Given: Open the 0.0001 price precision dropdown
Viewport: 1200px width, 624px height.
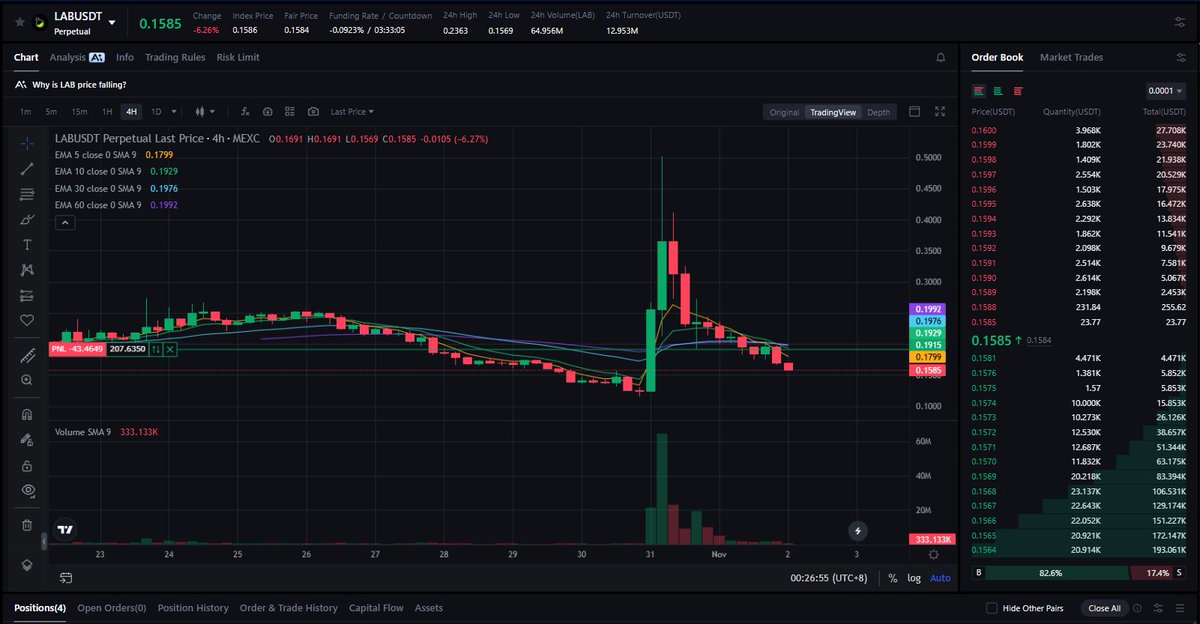Looking at the screenshot, I should [1166, 91].
